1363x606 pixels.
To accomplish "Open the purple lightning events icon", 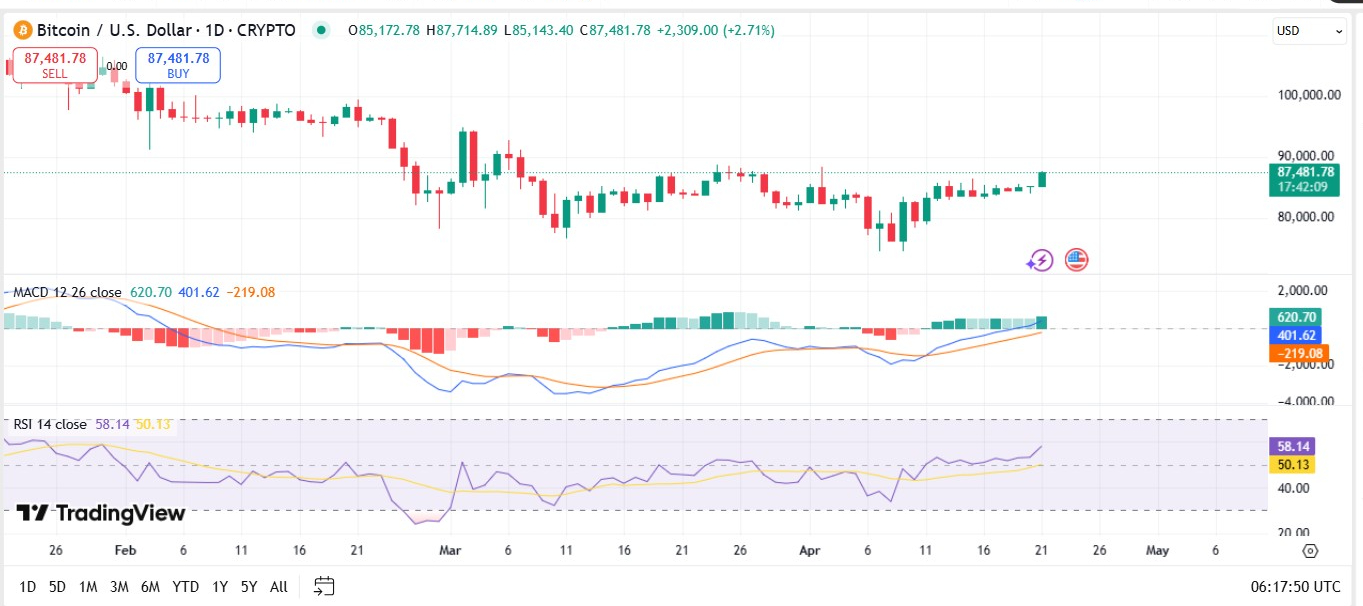I will click(x=1040, y=261).
